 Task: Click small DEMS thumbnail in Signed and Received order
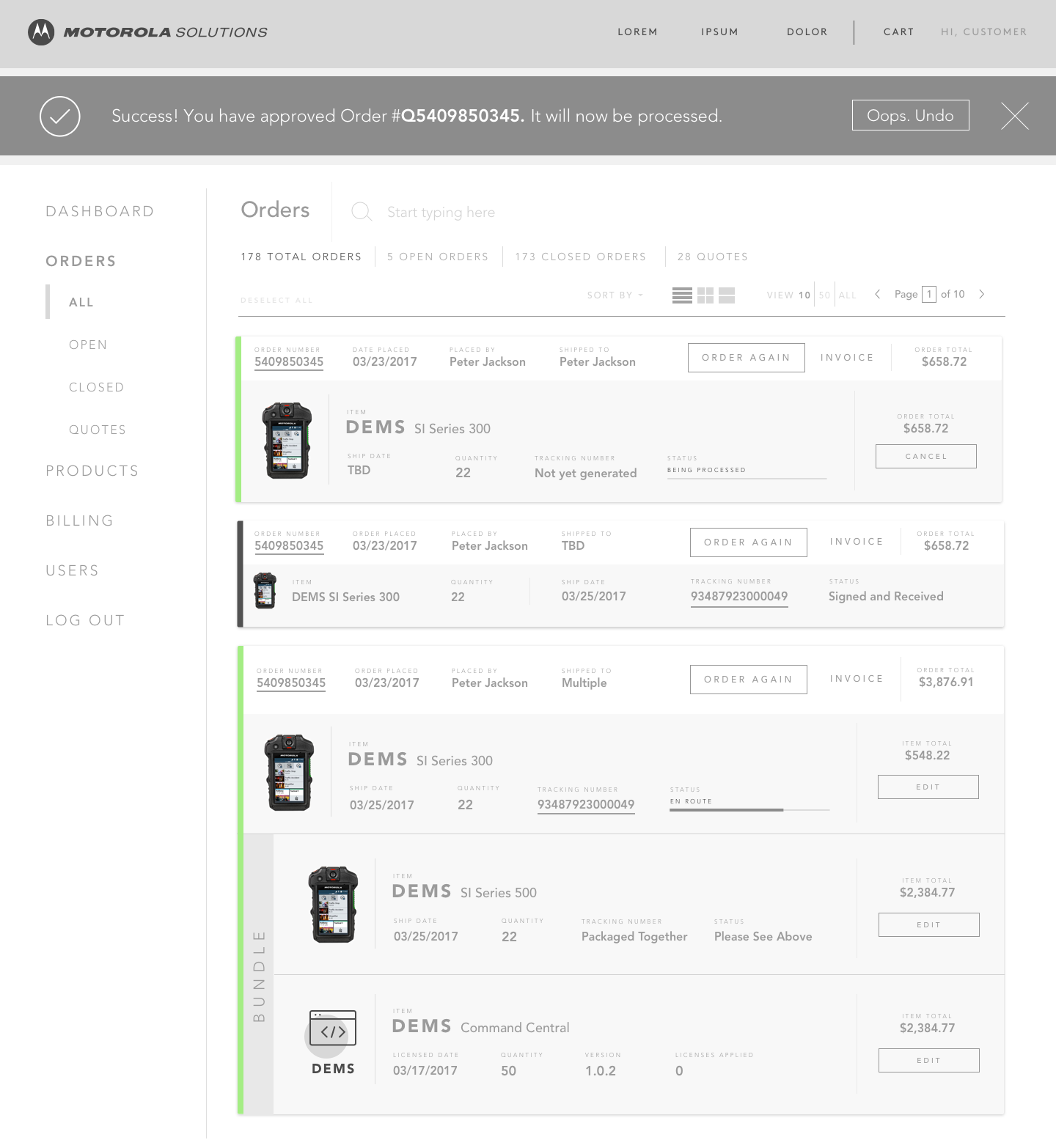click(265, 591)
